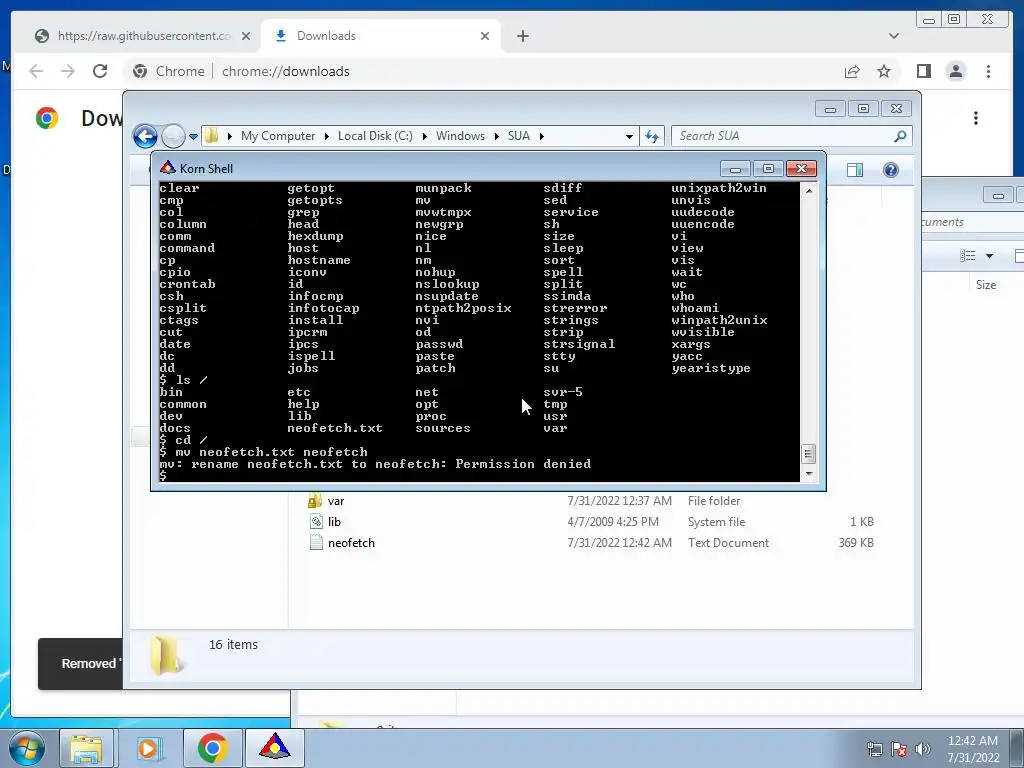This screenshot has height=768, width=1024.
Task: Click the var folder icon
Action: click(x=315, y=501)
